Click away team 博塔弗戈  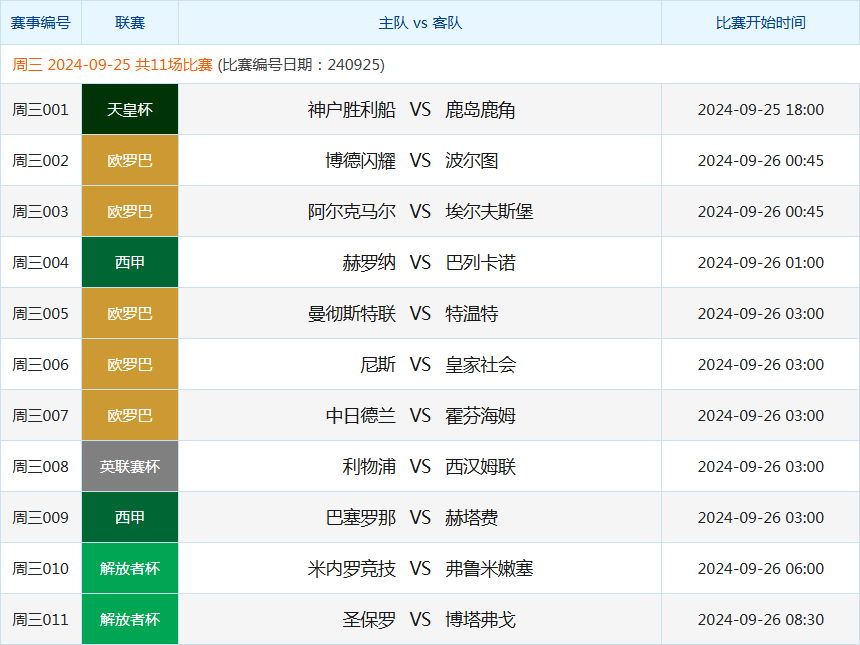pyautogui.click(x=480, y=620)
